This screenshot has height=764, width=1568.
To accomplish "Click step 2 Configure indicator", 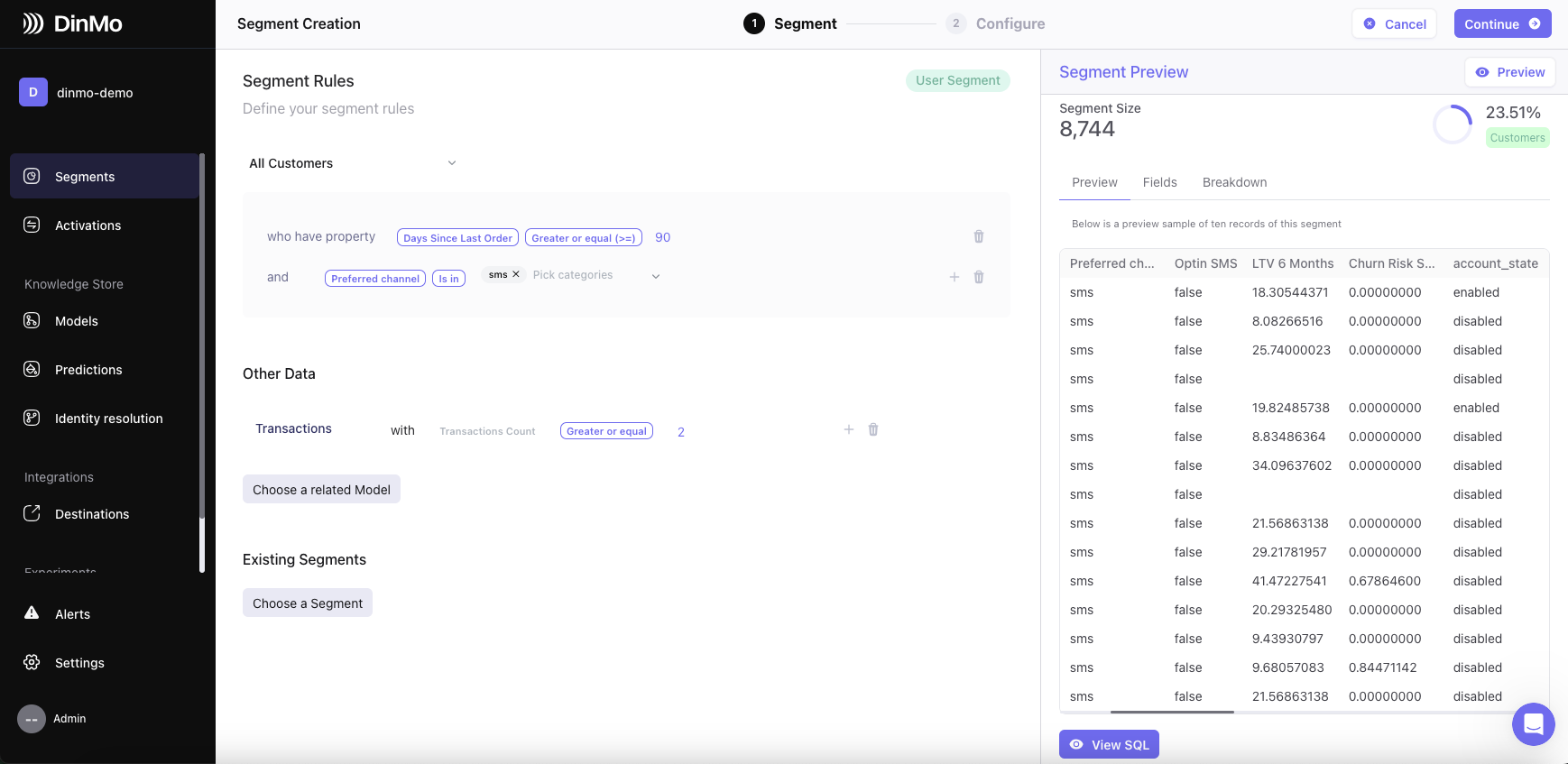I will point(956,23).
